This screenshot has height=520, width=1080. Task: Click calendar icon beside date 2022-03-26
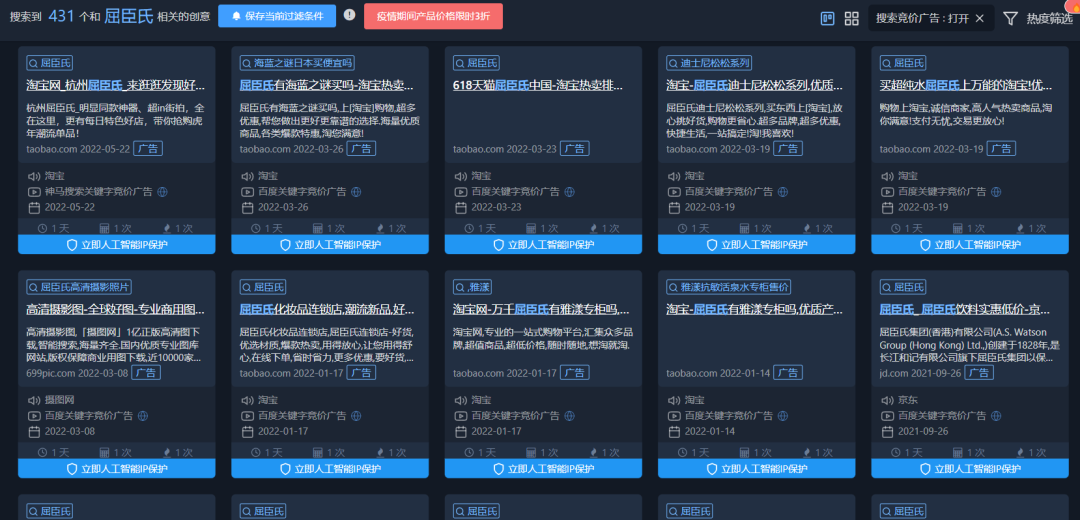247,207
